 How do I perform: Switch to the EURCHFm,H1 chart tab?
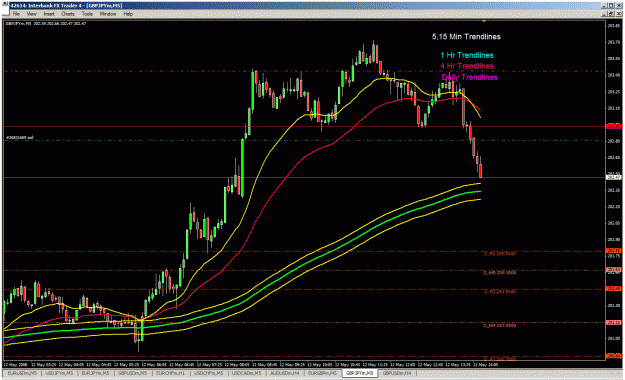click(x=170, y=373)
